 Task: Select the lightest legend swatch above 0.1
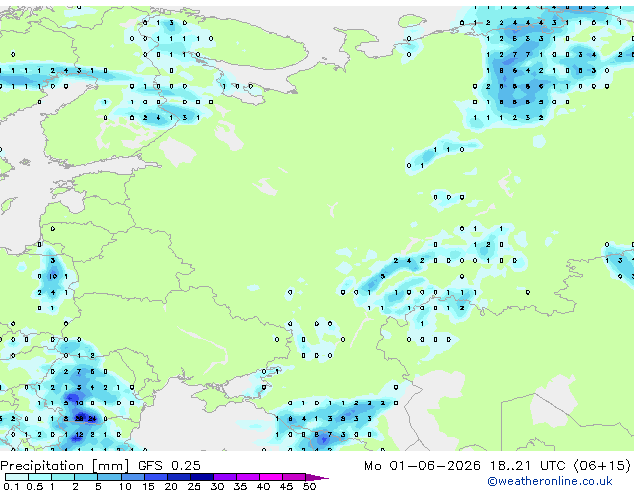coord(17,477)
